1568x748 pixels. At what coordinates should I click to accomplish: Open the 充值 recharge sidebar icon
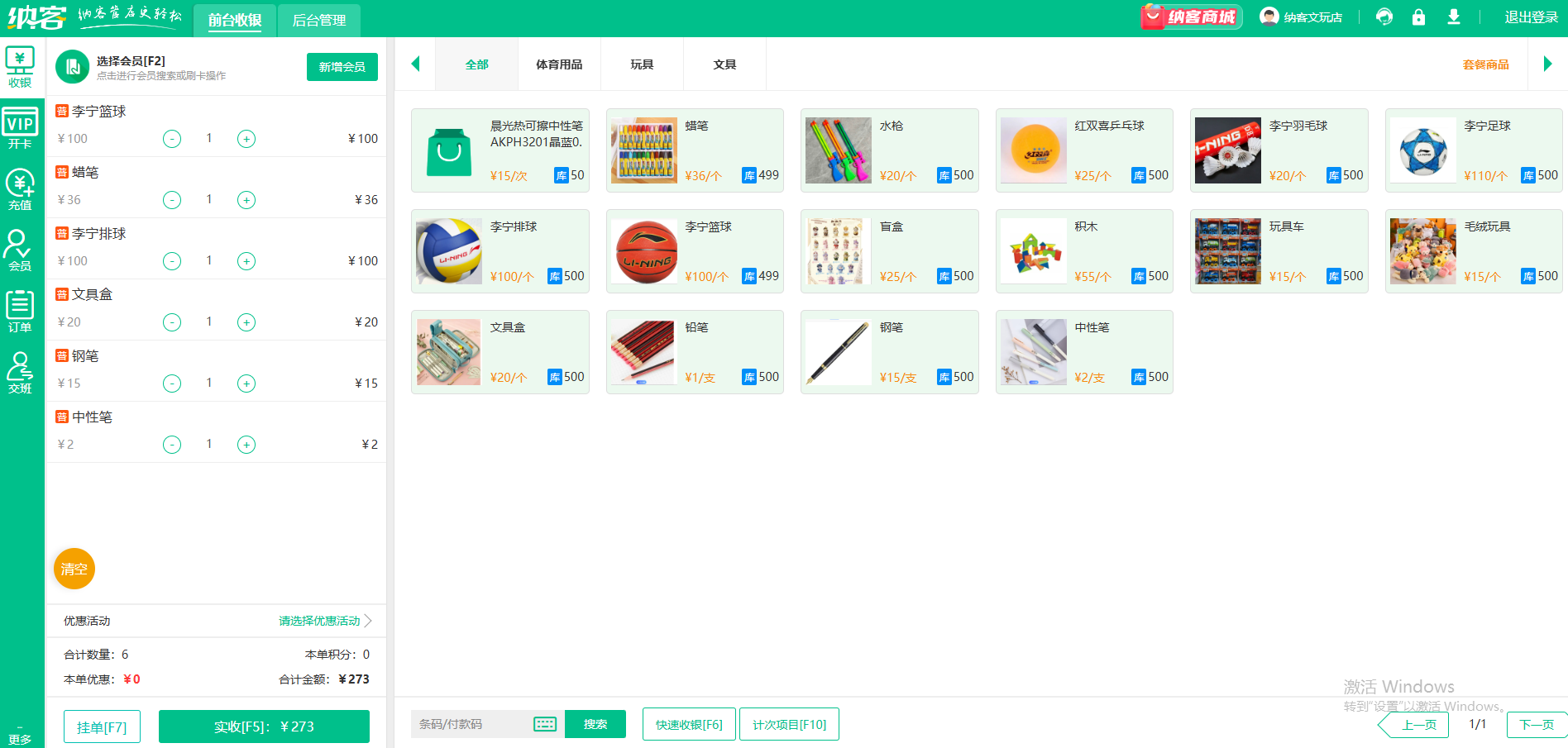20,189
